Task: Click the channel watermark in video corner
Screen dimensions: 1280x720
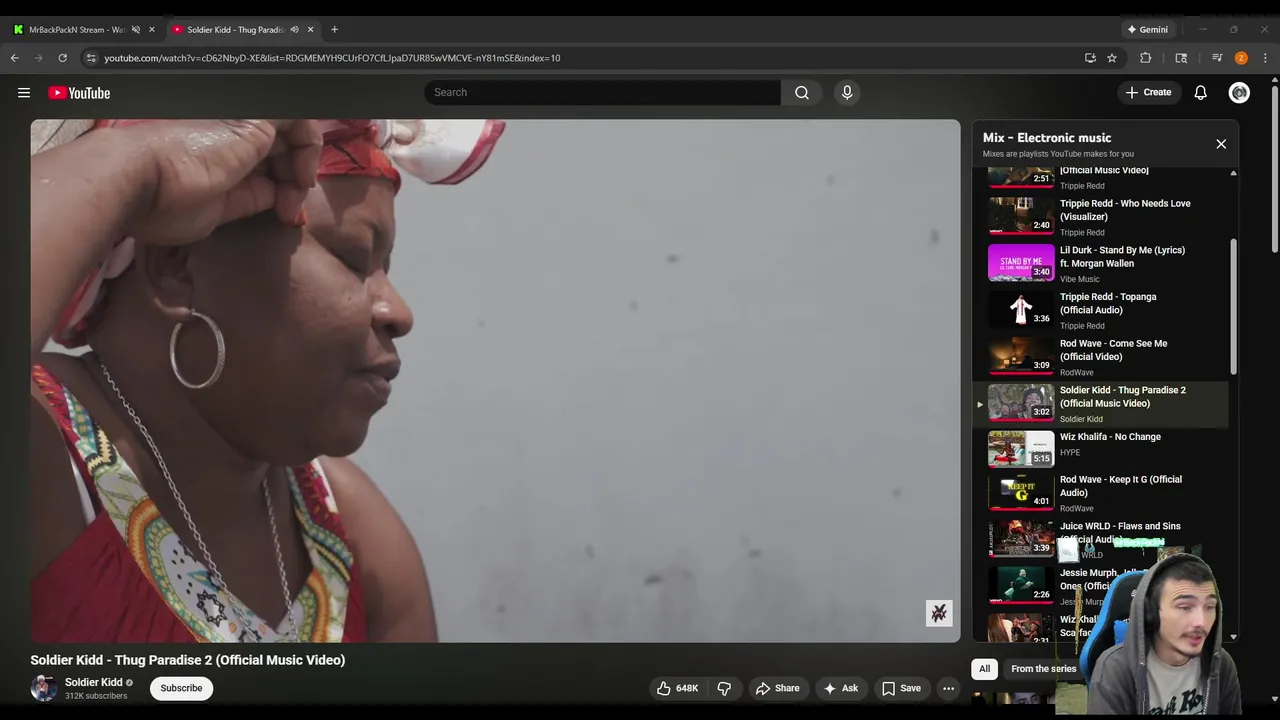Action: (x=939, y=613)
